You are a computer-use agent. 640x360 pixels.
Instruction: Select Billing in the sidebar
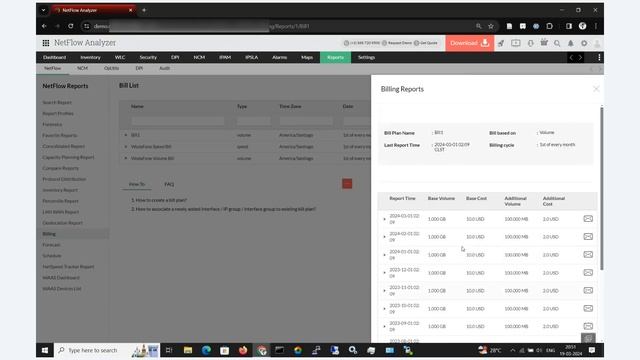[x=73, y=234]
